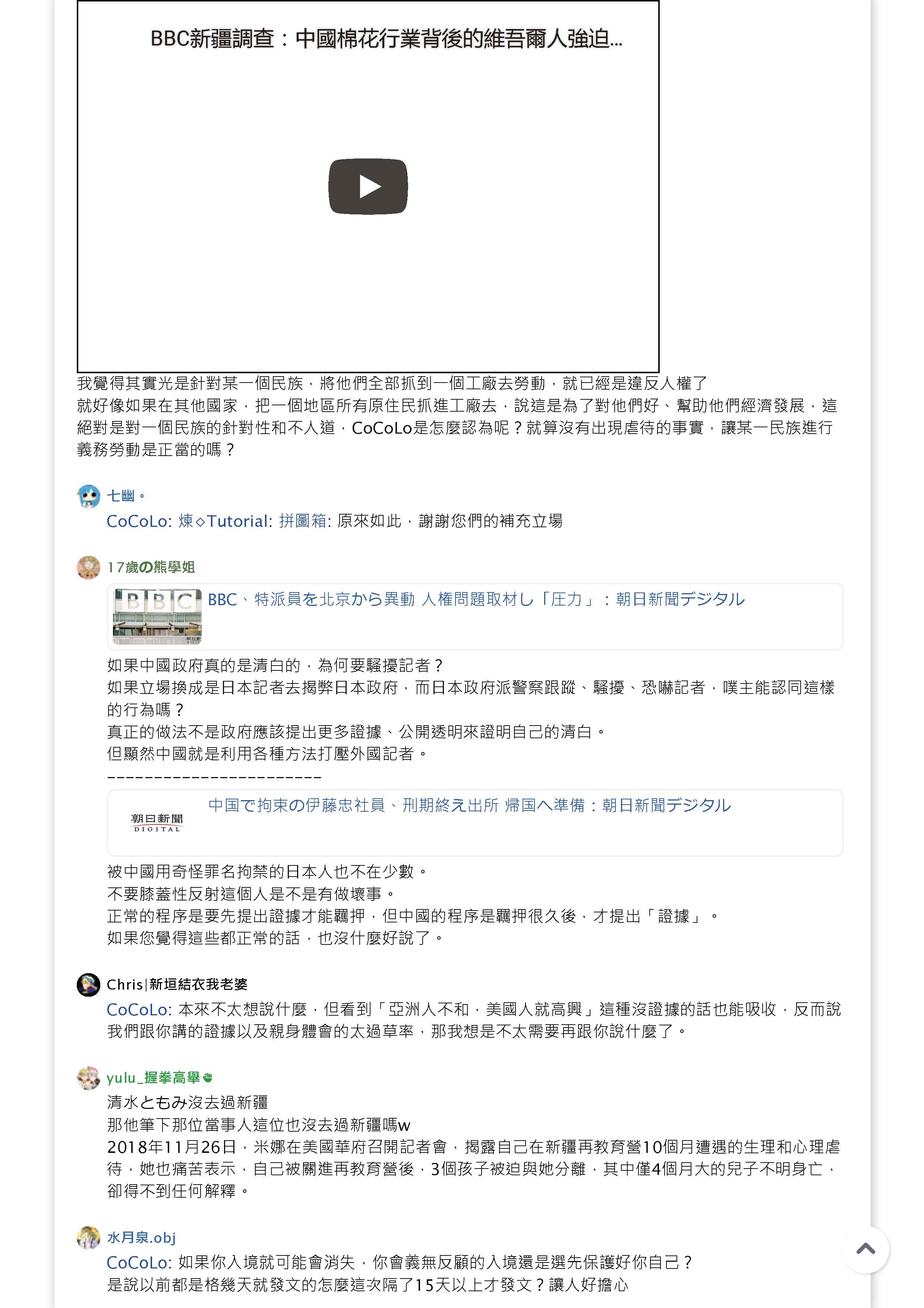This screenshot has width=924, height=1308.
Task: Click the Asahi Shimbun Digital logo thumbnail
Action: point(157,823)
